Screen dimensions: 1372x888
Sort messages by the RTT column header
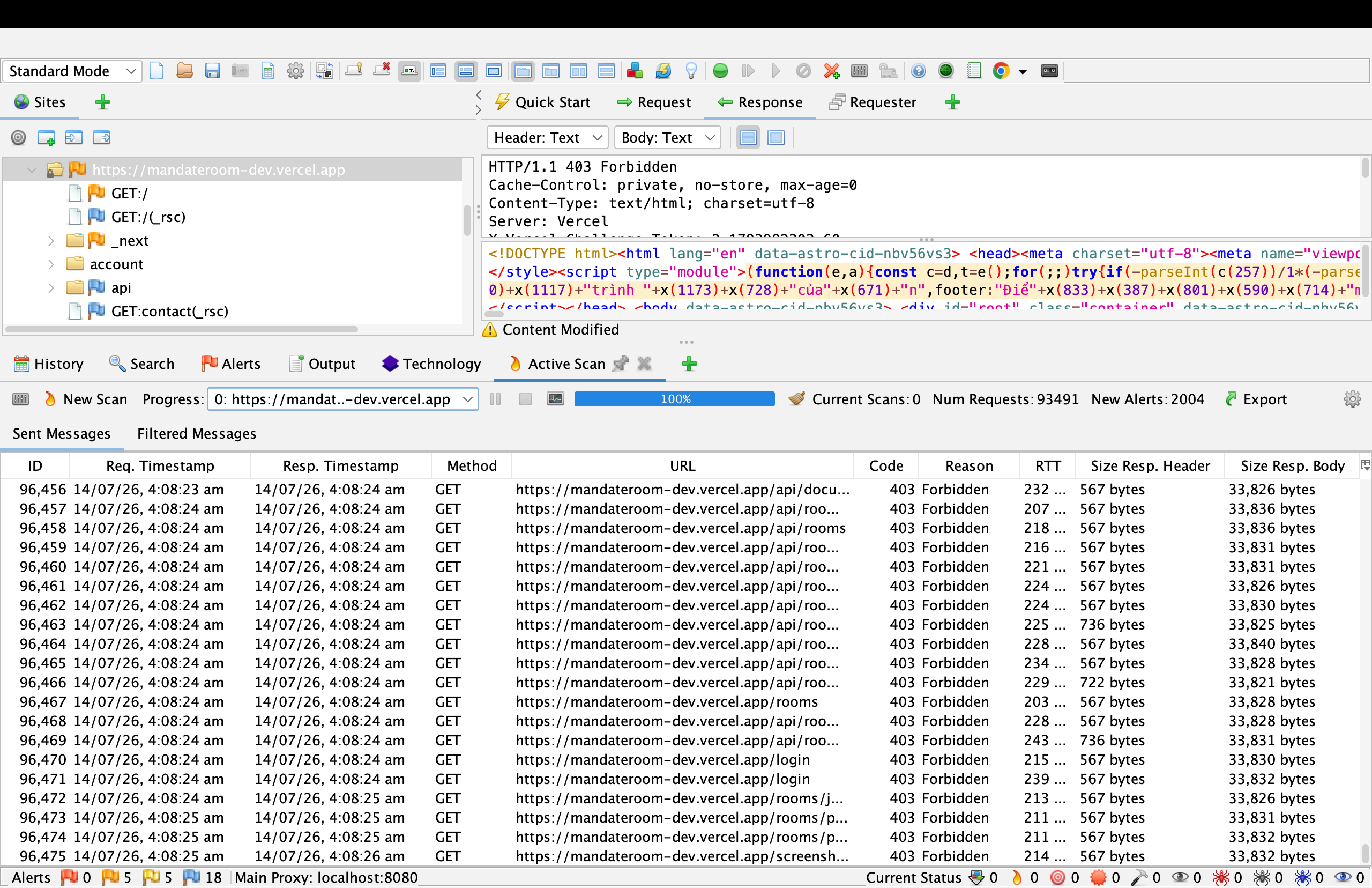point(1048,466)
